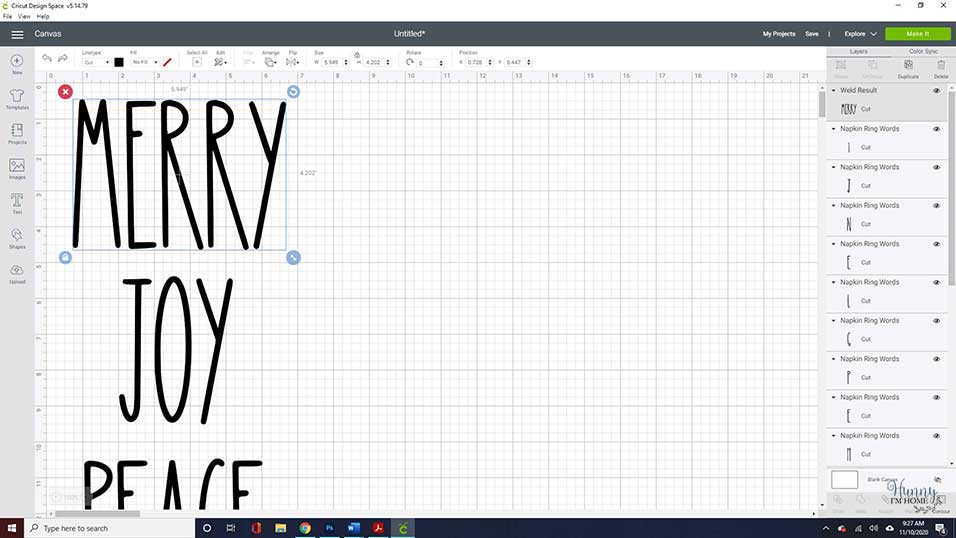Image resolution: width=956 pixels, height=538 pixels.
Task: Open the Images library
Action: [17, 168]
